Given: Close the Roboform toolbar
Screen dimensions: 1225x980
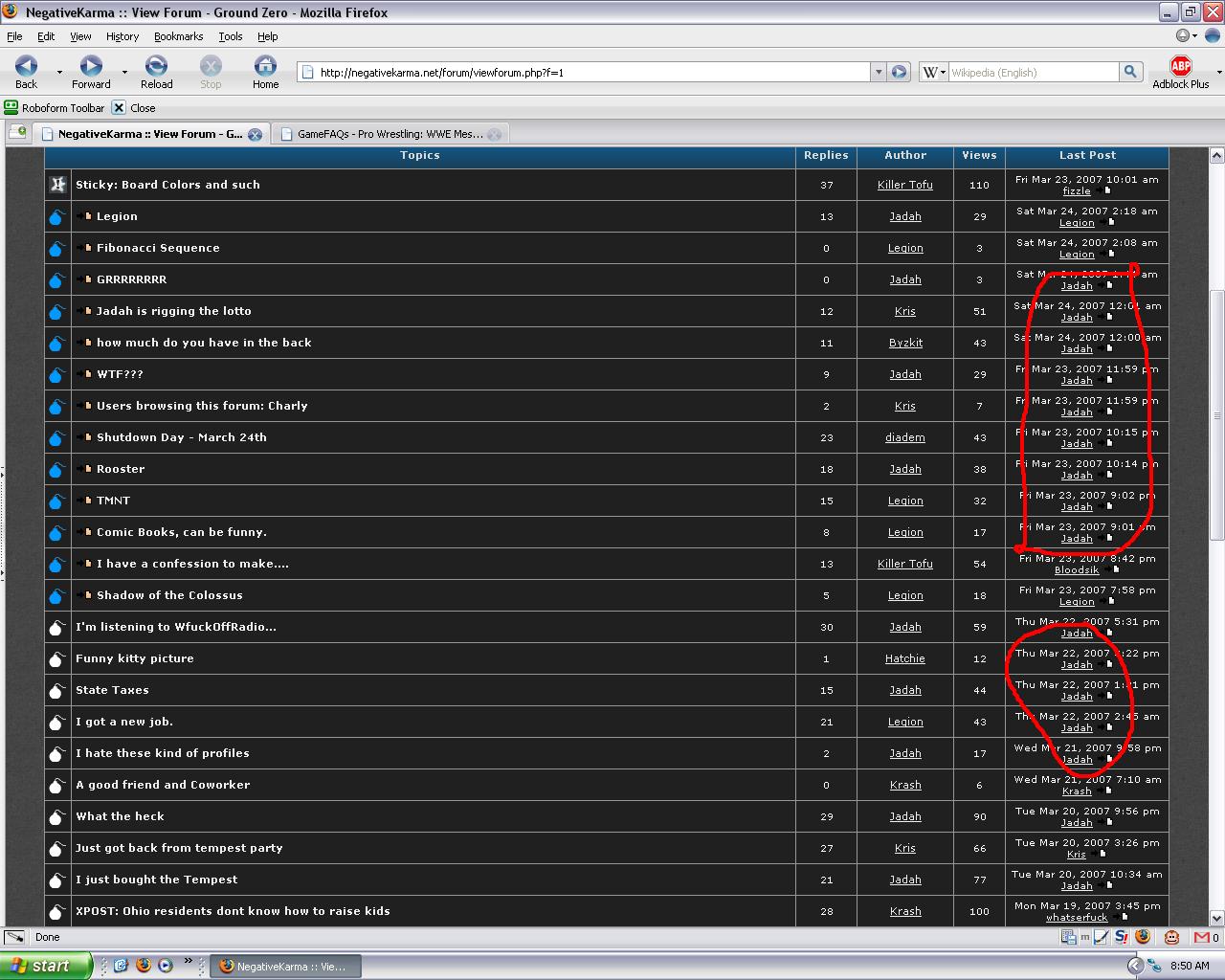Looking at the screenshot, I should point(119,107).
